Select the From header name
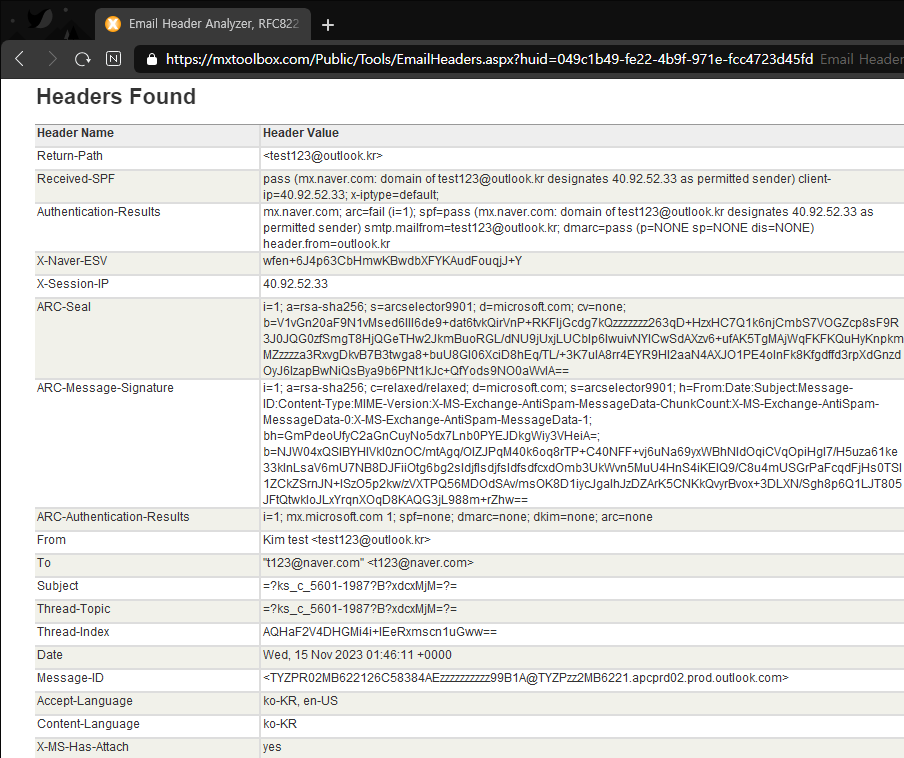904x758 pixels. [x=51, y=540]
